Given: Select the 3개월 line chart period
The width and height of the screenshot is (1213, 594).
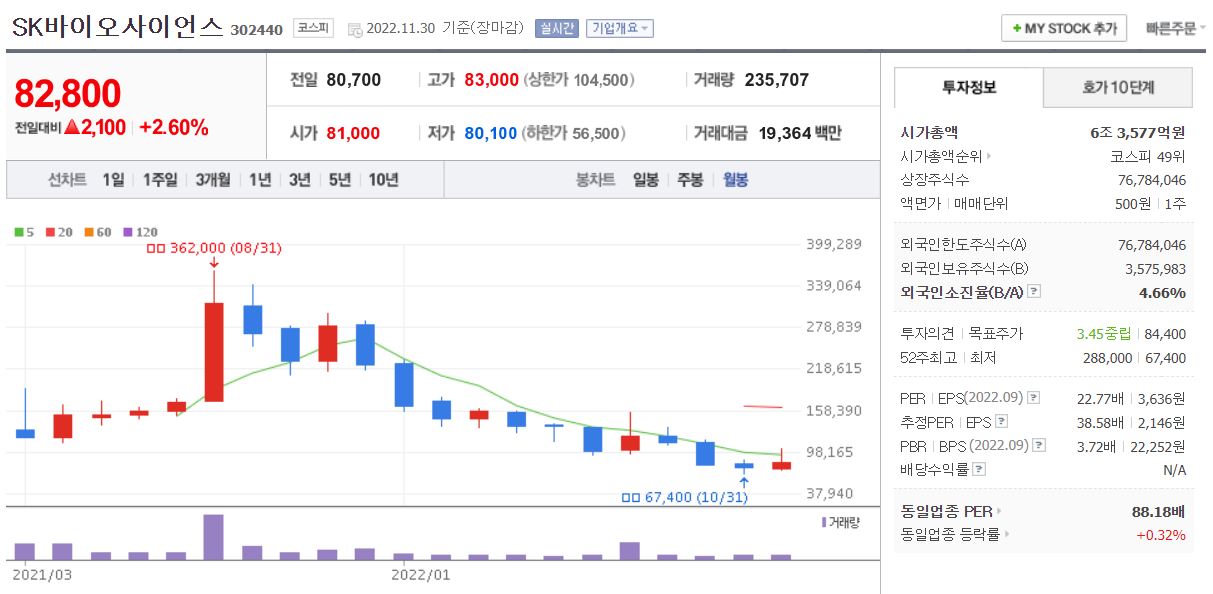Looking at the screenshot, I should [212, 180].
